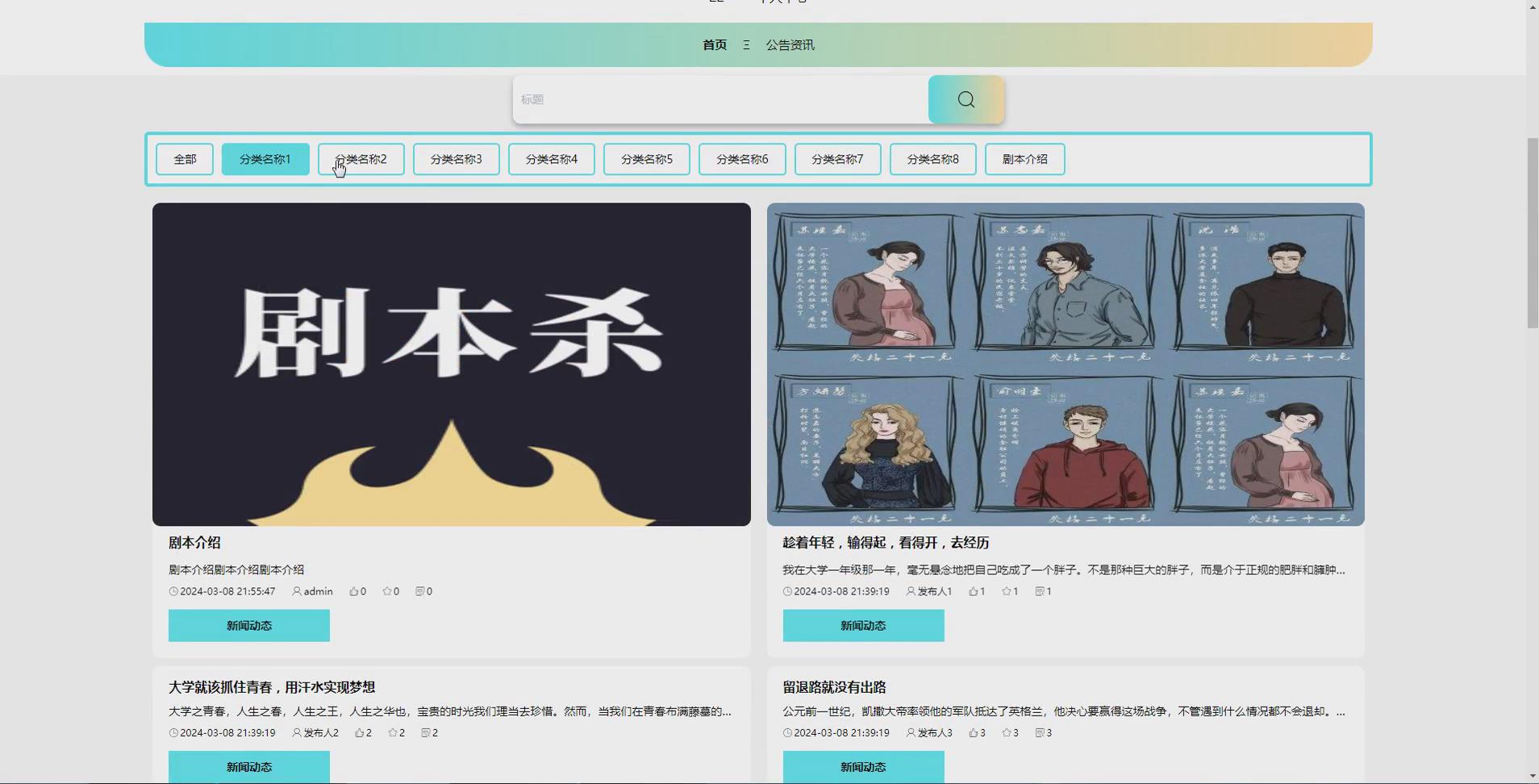The height and width of the screenshot is (784, 1539).
Task: Click the comment icon under 大学就该抓住青春
Action: 426,732
